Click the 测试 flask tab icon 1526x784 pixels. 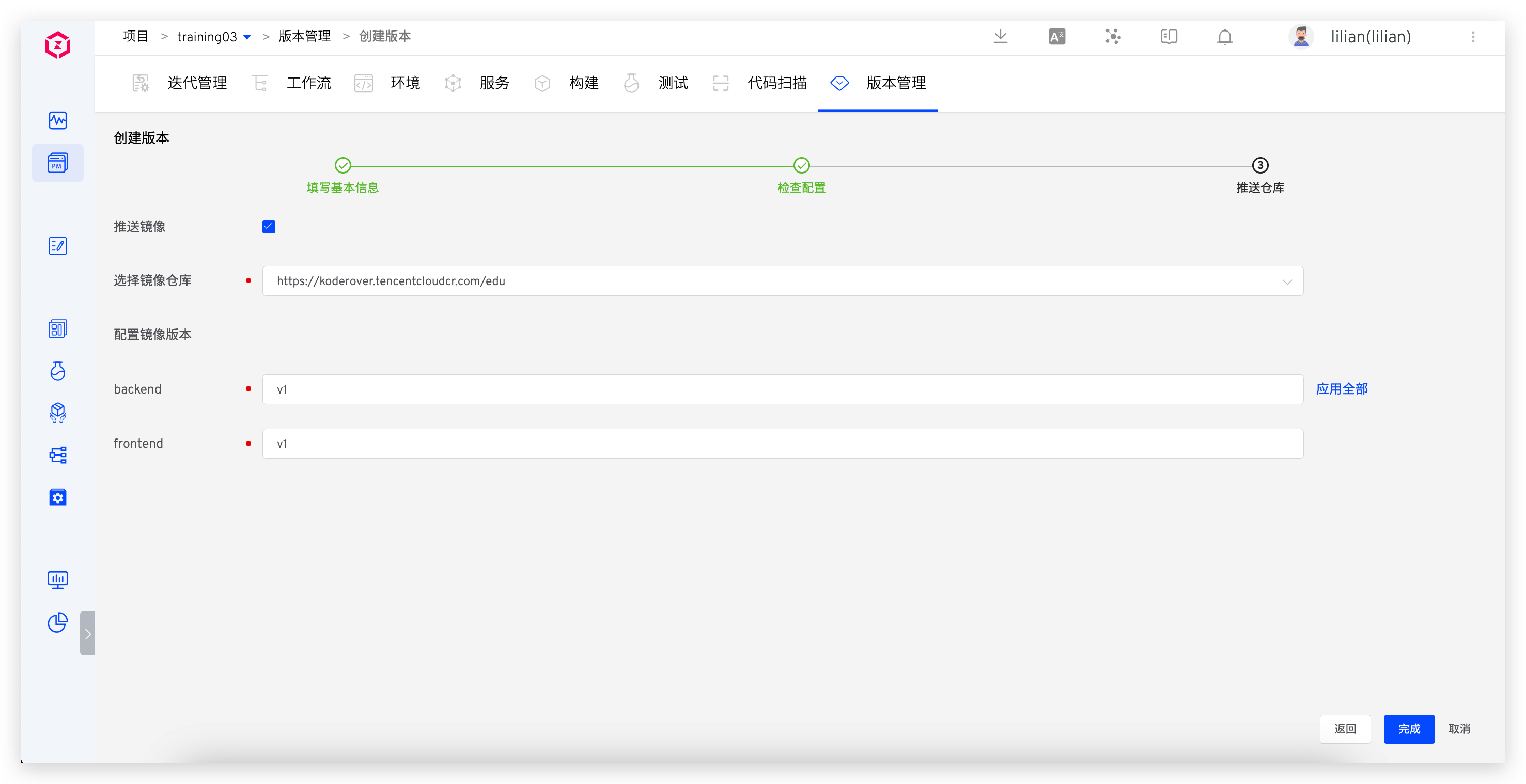coord(631,83)
